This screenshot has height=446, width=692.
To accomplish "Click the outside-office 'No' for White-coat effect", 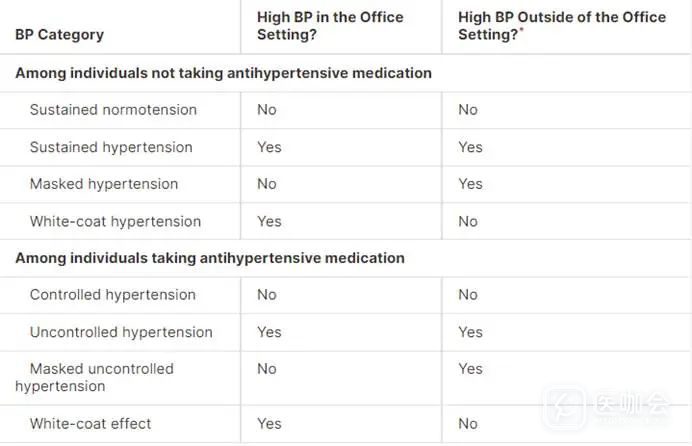I will (468, 424).
